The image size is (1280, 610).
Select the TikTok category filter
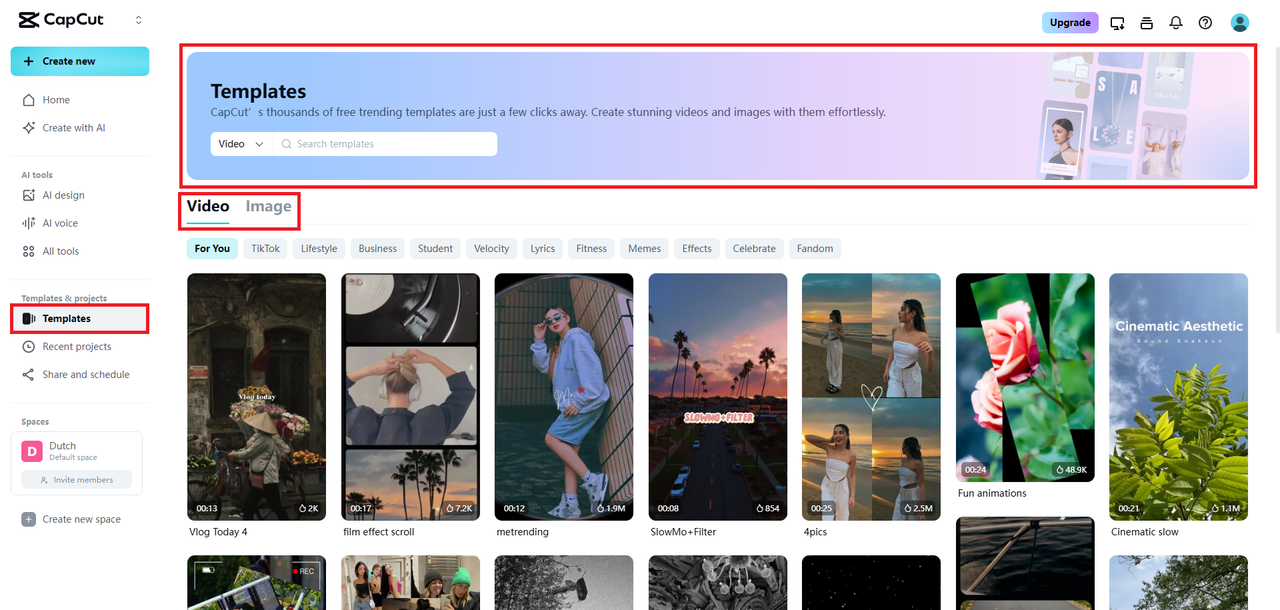(x=265, y=248)
